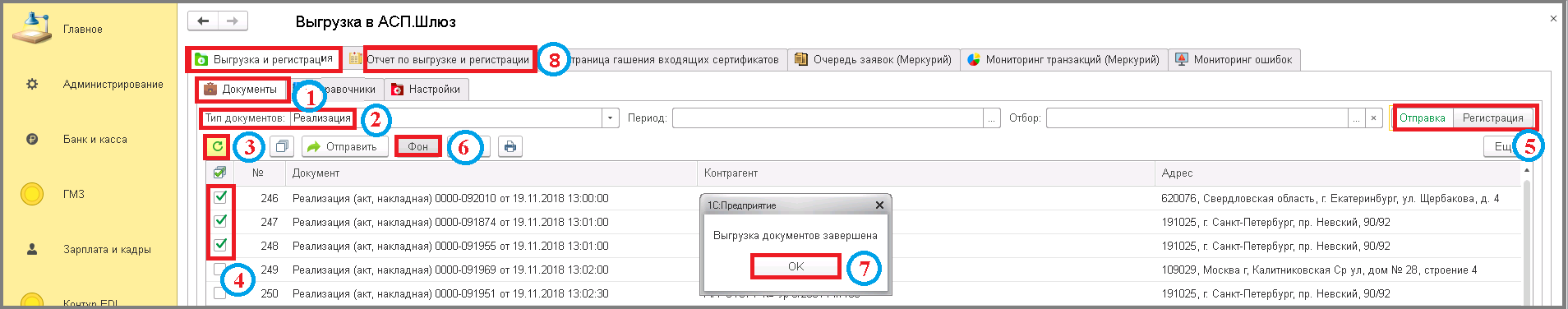1568x309 pixels.
Task: Open the Период selection ellipsis
Action: click(992, 118)
